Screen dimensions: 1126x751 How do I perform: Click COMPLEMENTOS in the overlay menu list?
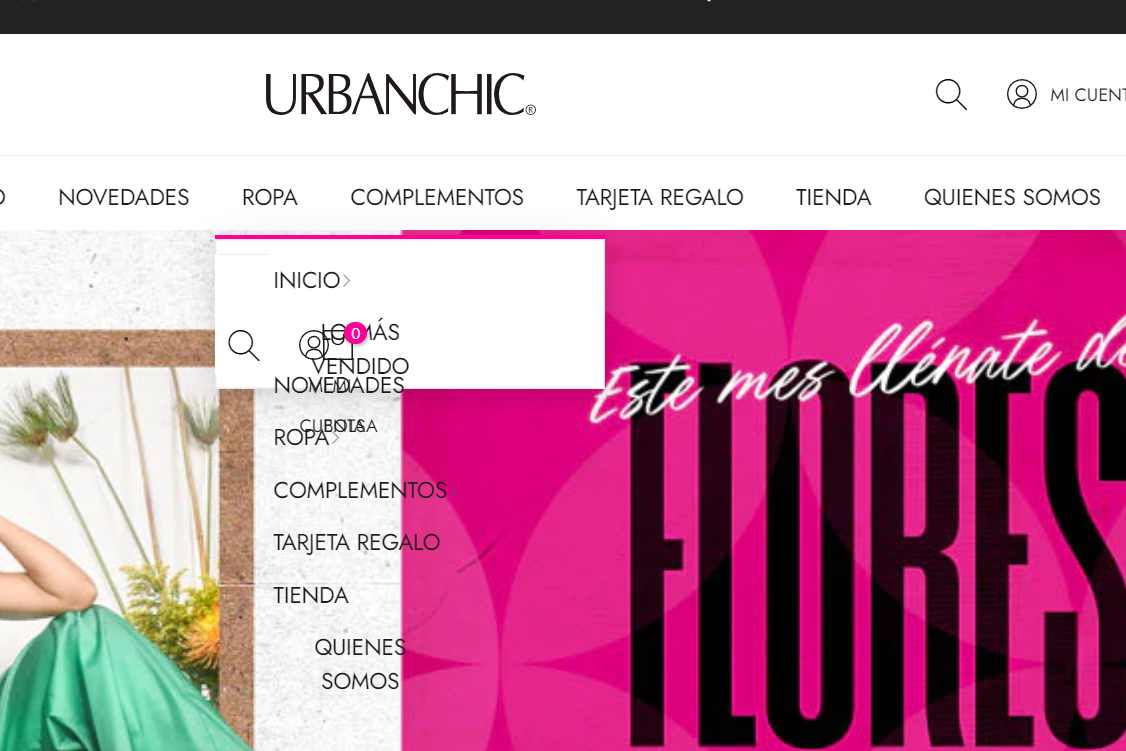(x=360, y=490)
